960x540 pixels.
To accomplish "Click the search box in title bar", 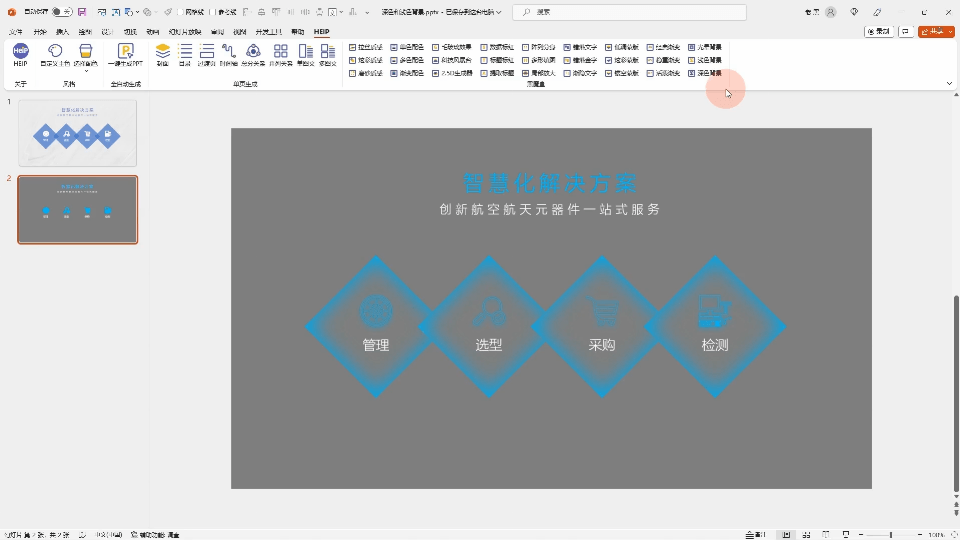I will tap(629, 12).
